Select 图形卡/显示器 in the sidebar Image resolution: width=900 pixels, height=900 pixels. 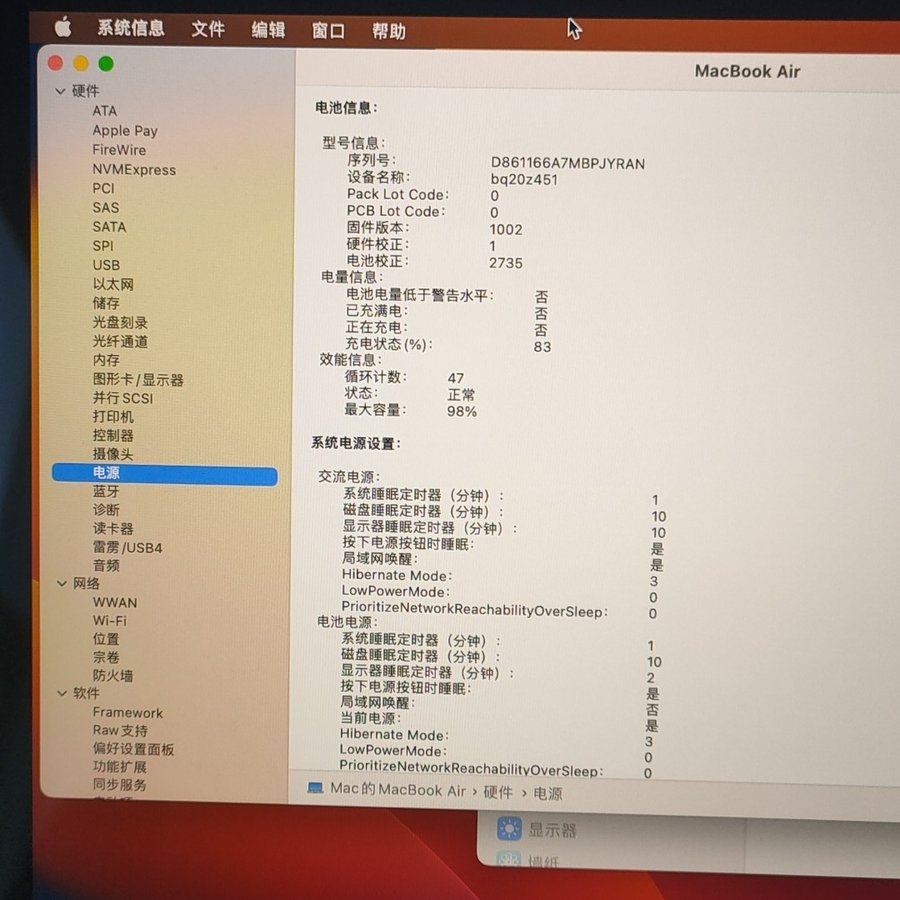click(138, 379)
